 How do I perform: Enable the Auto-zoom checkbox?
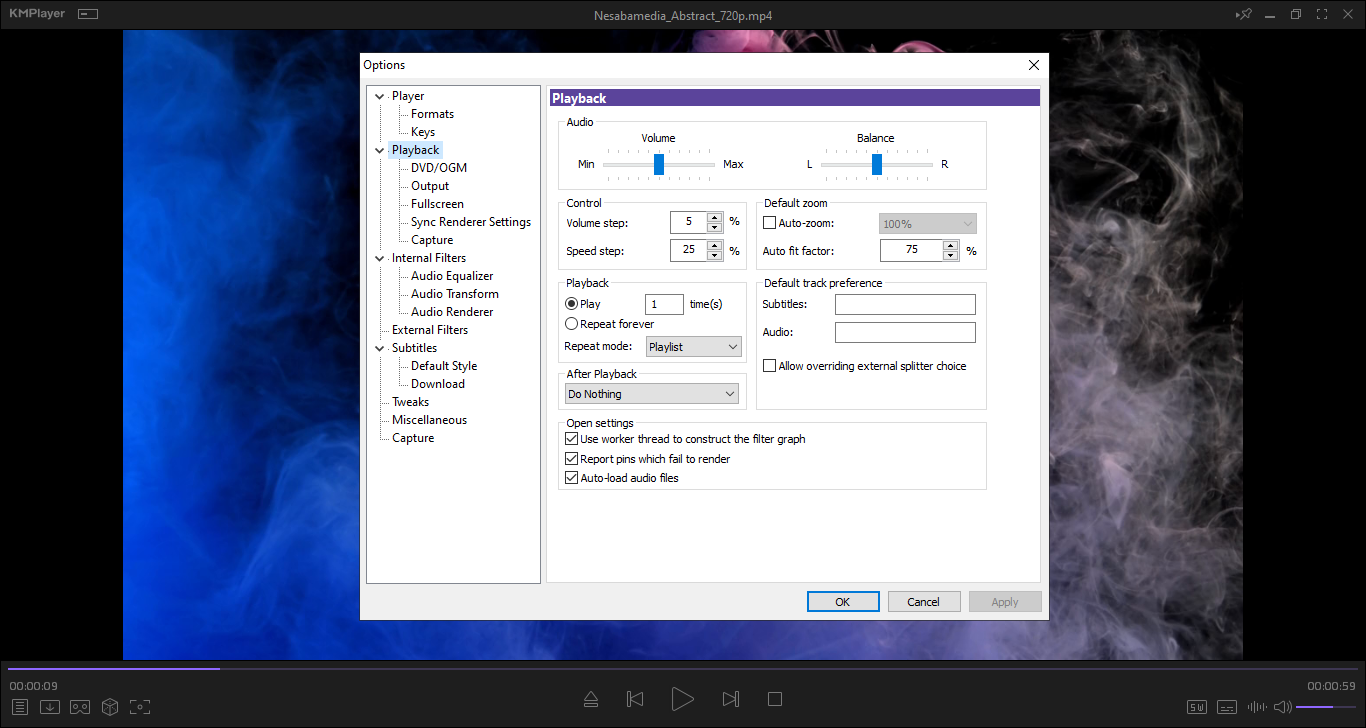coord(770,224)
